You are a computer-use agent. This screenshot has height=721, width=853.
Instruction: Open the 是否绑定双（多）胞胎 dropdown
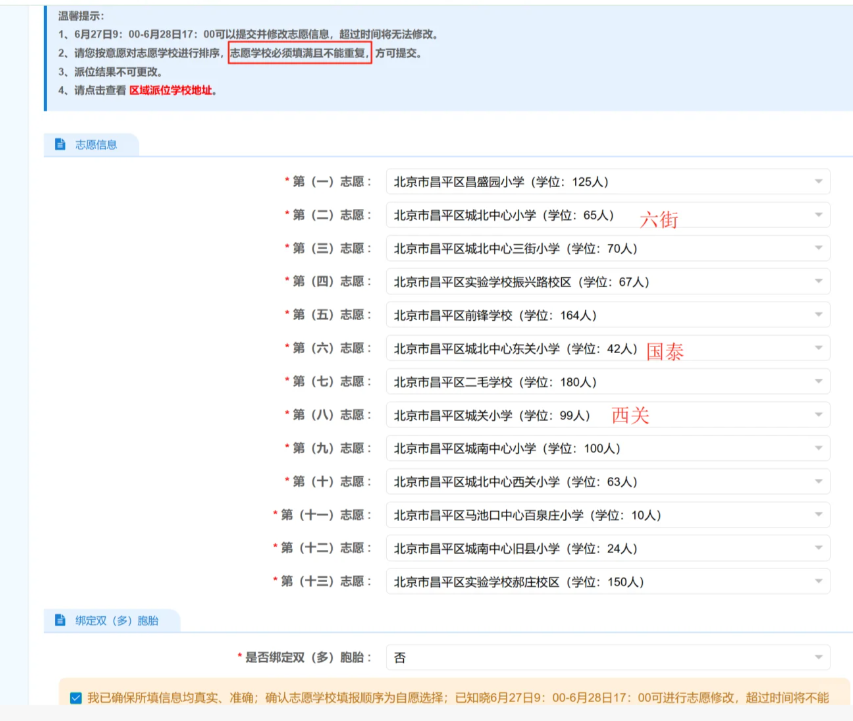click(608, 657)
